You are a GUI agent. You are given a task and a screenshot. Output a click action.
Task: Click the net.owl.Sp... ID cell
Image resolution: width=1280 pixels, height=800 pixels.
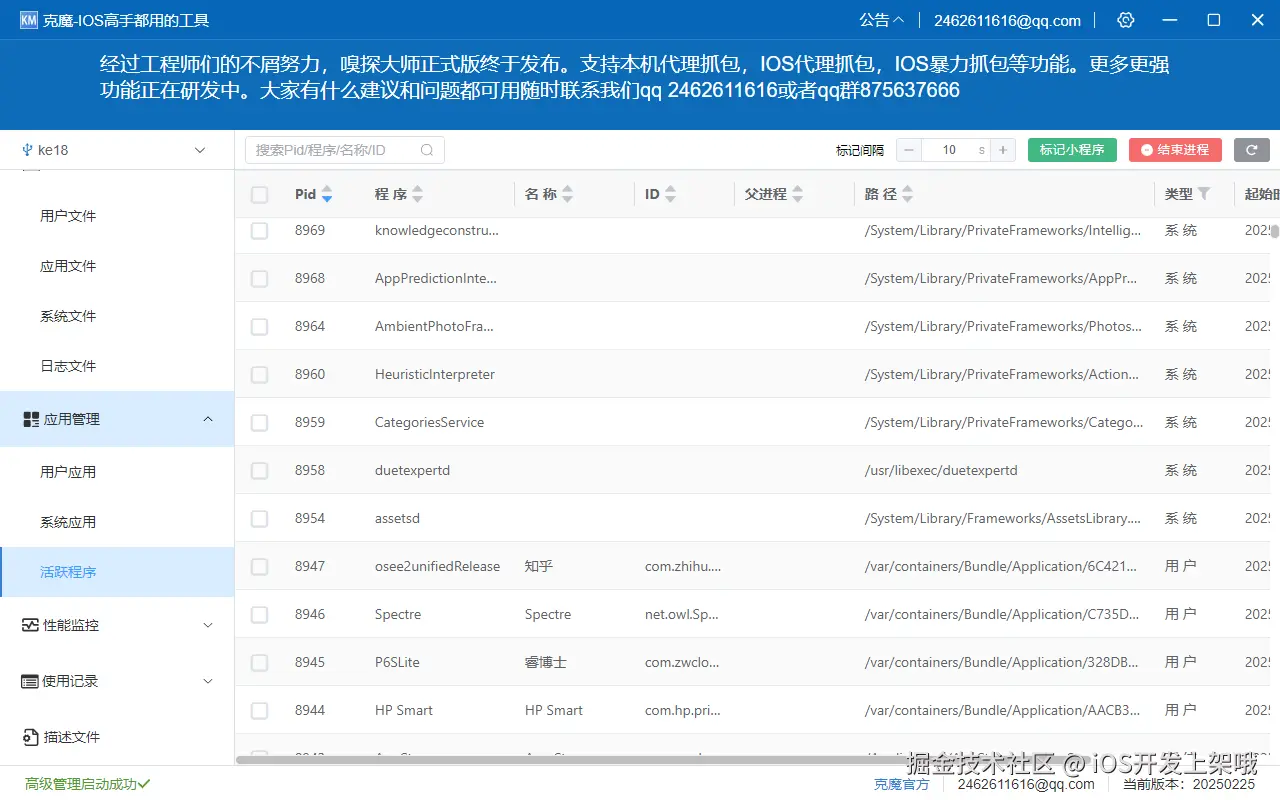click(682, 614)
